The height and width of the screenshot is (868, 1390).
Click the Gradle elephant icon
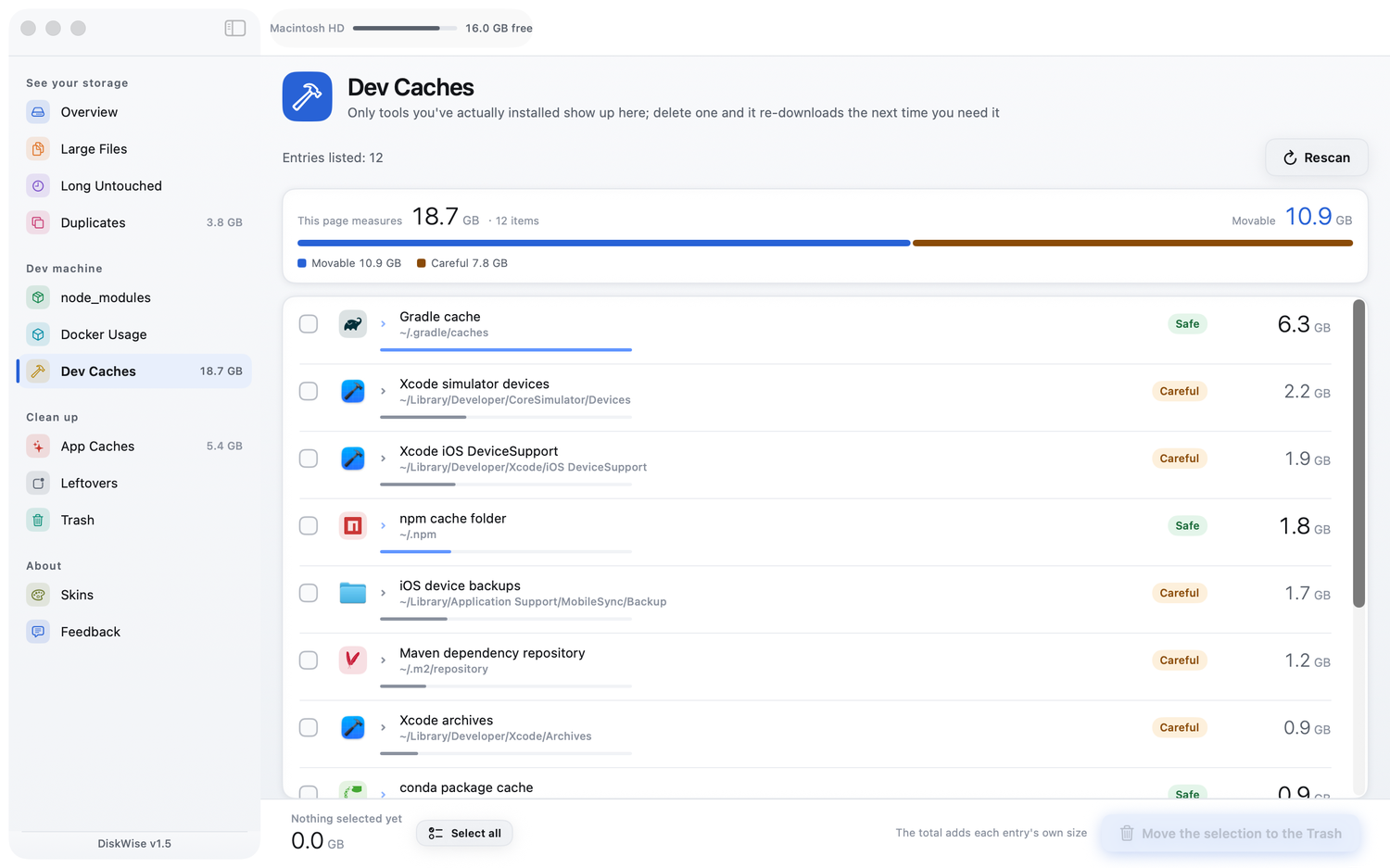pyautogui.click(x=353, y=324)
